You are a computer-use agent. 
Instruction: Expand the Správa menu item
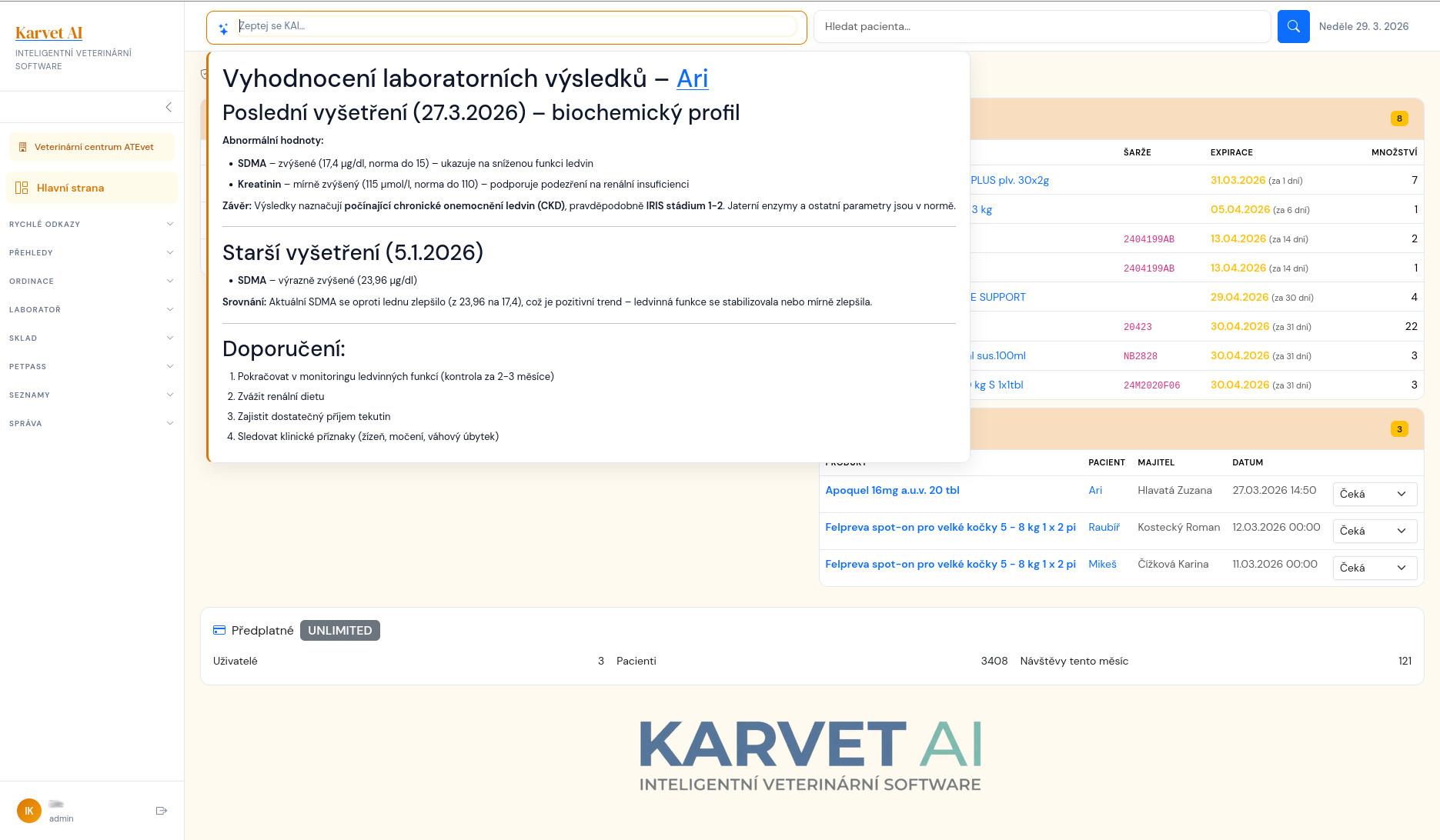[x=92, y=423]
